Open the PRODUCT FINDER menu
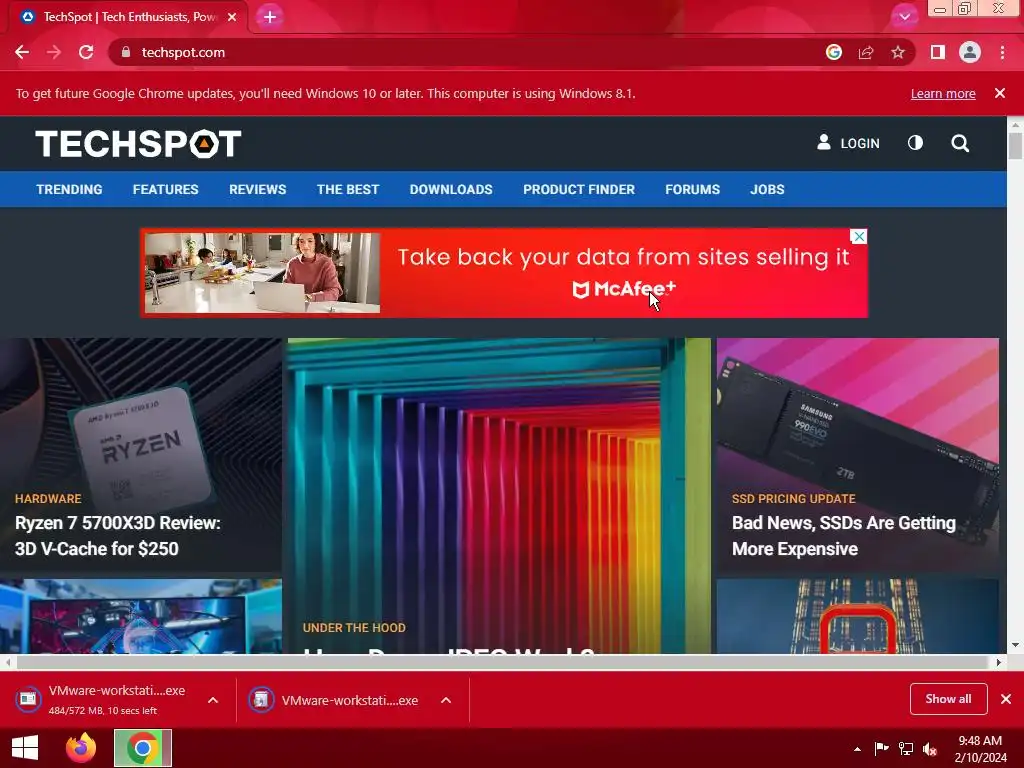Image resolution: width=1024 pixels, height=768 pixels. click(x=579, y=189)
